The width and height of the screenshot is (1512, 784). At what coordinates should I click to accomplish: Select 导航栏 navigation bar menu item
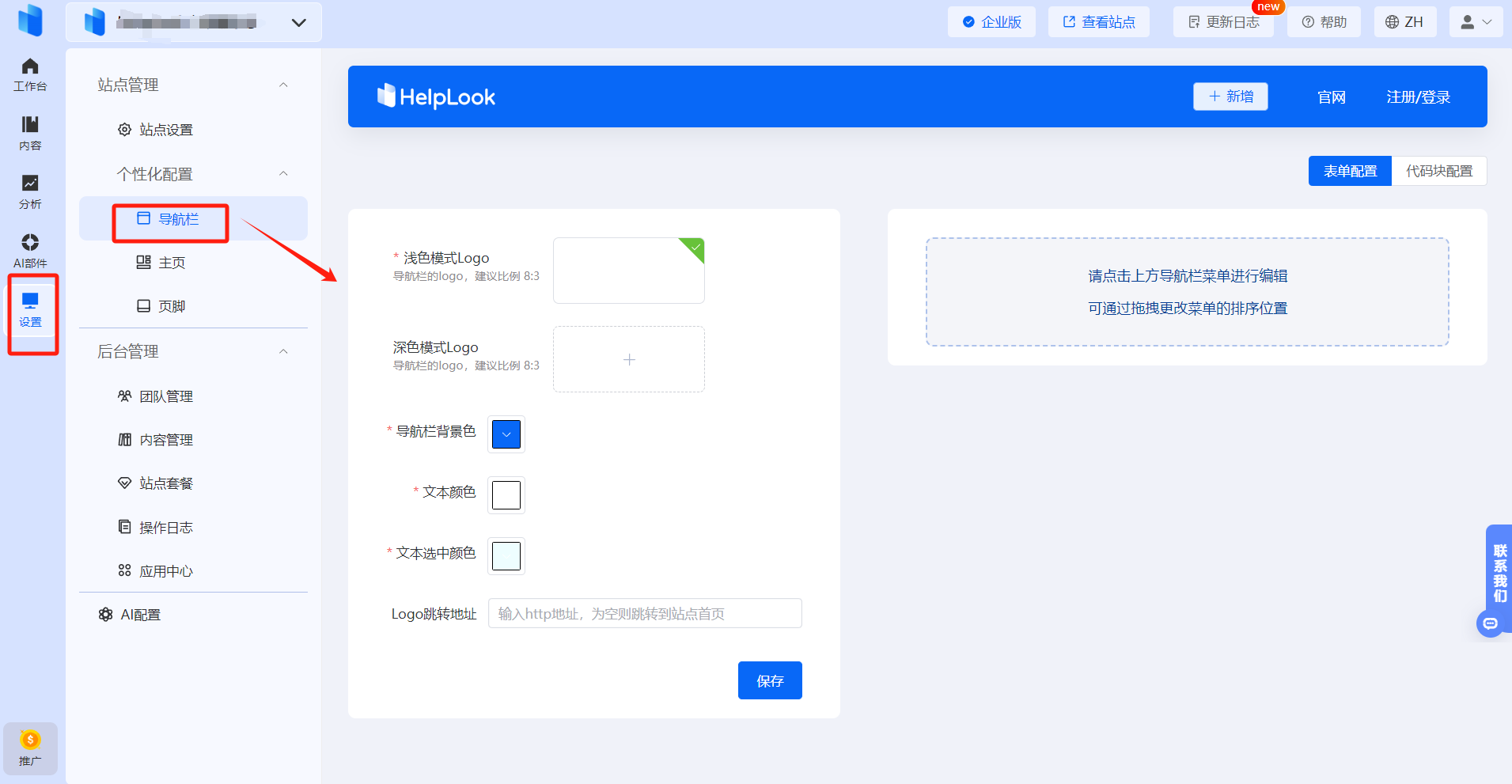tap(193, 218)
